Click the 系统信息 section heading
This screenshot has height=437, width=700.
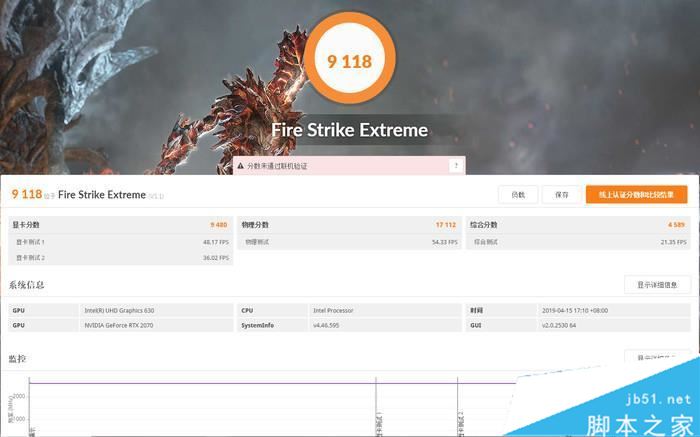[x=26, y=285]
